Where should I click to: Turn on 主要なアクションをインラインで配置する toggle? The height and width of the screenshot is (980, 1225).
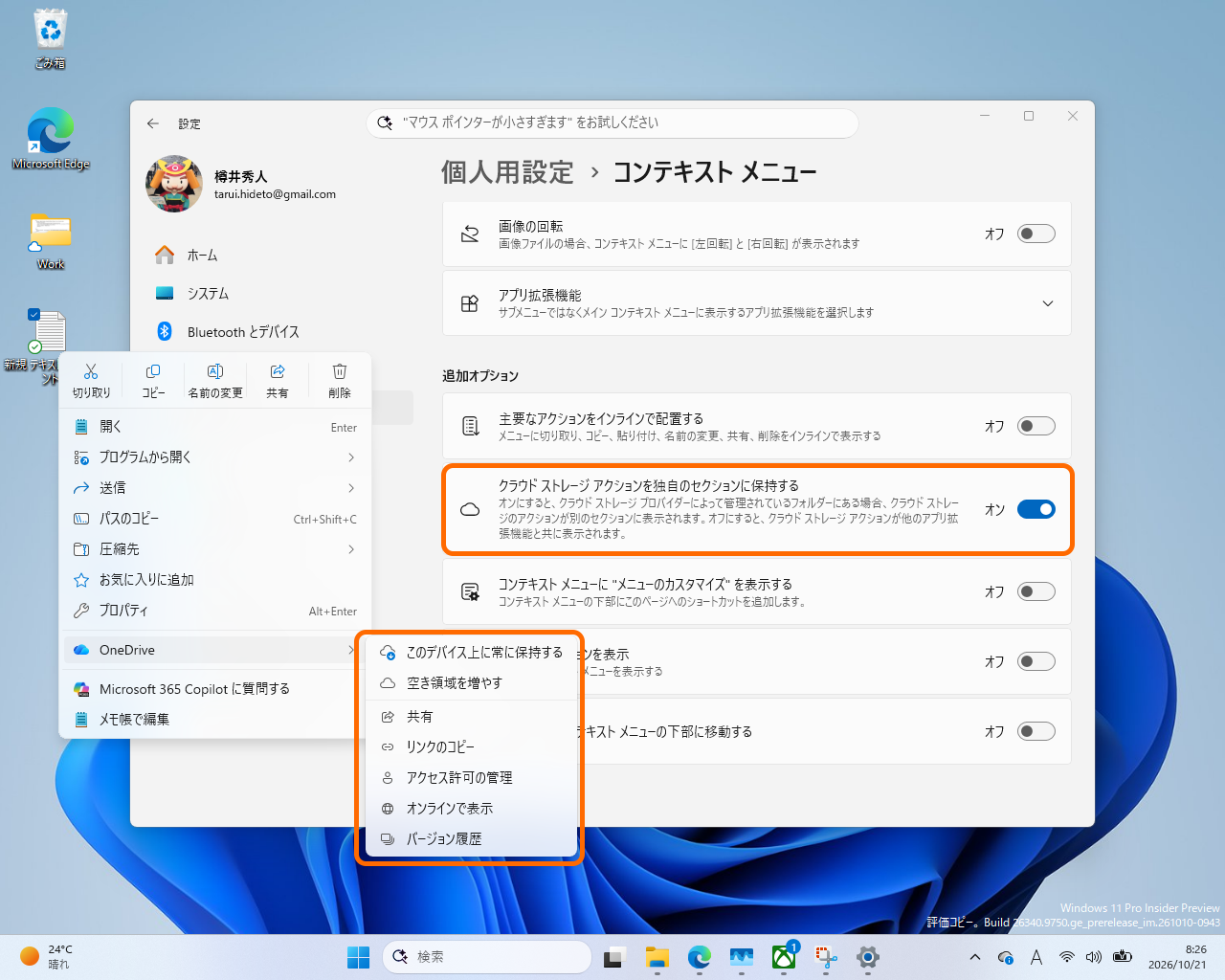pos(1036,426)
